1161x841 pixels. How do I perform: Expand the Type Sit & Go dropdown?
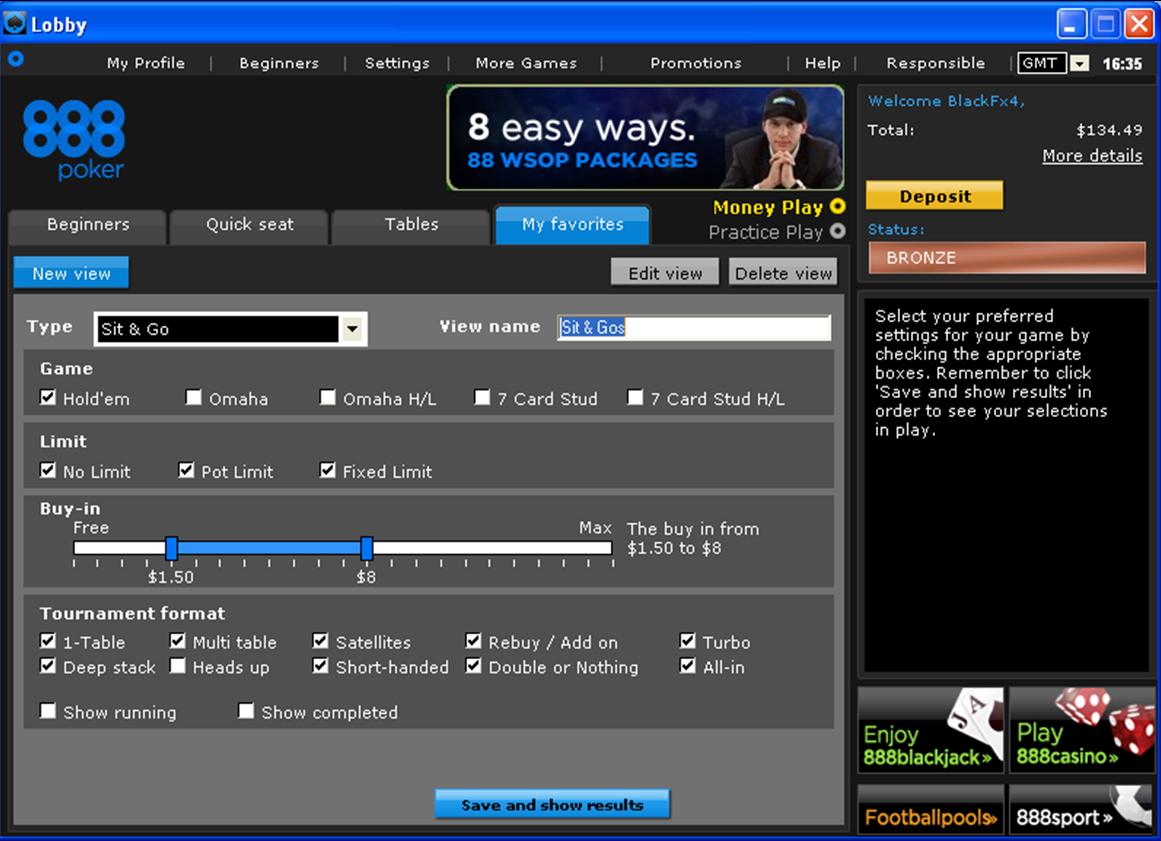[352, 329]
